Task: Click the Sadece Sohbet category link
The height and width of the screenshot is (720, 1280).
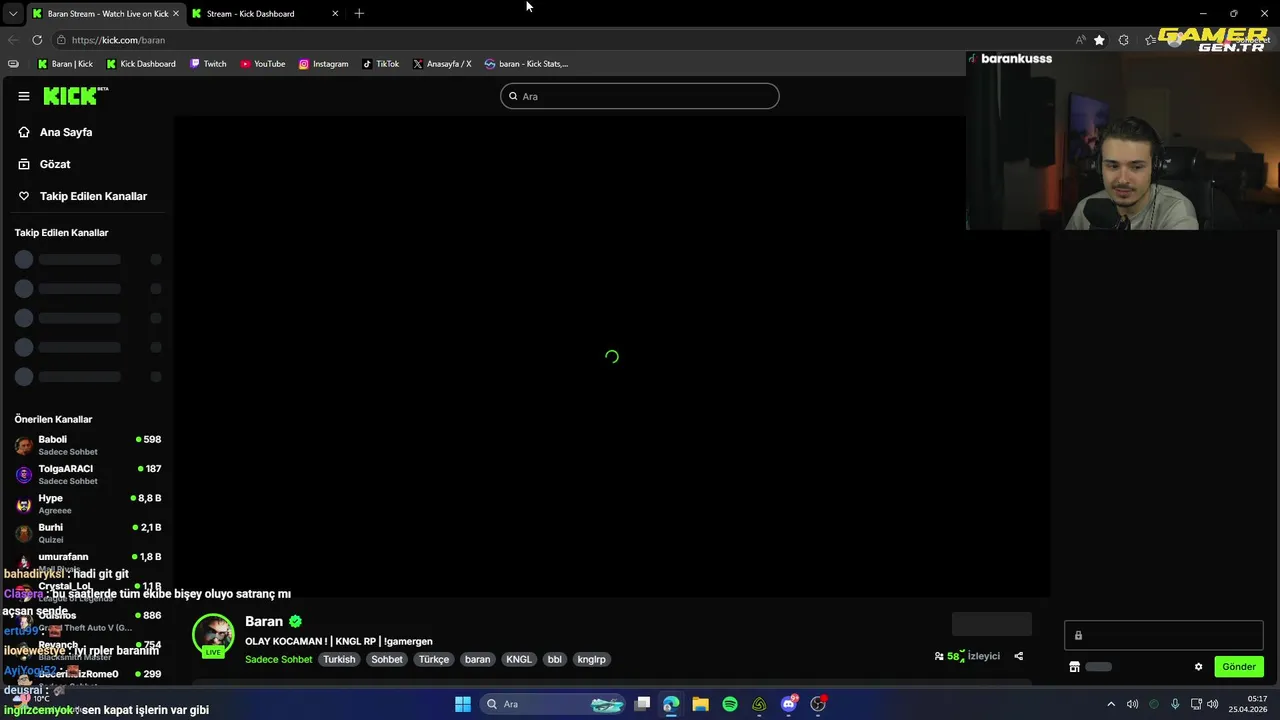Action: pos(279,659)
